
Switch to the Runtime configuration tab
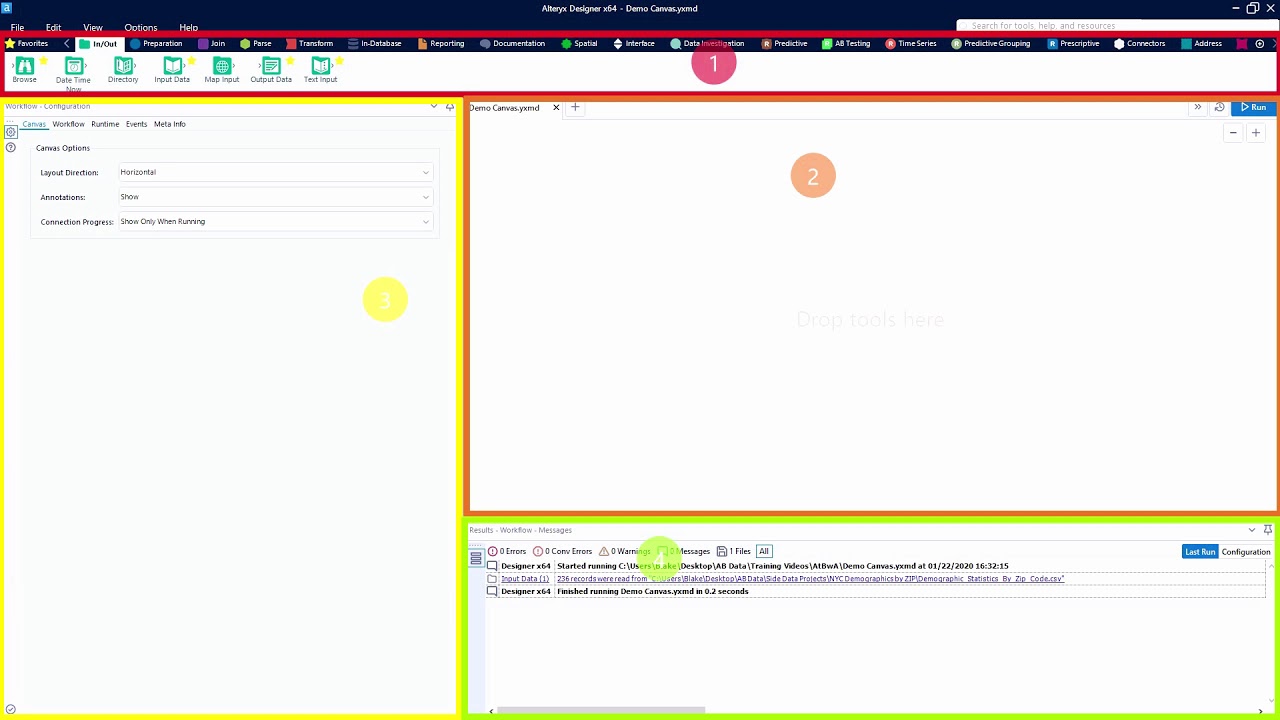pyautogui.click(x=105, y=124)
